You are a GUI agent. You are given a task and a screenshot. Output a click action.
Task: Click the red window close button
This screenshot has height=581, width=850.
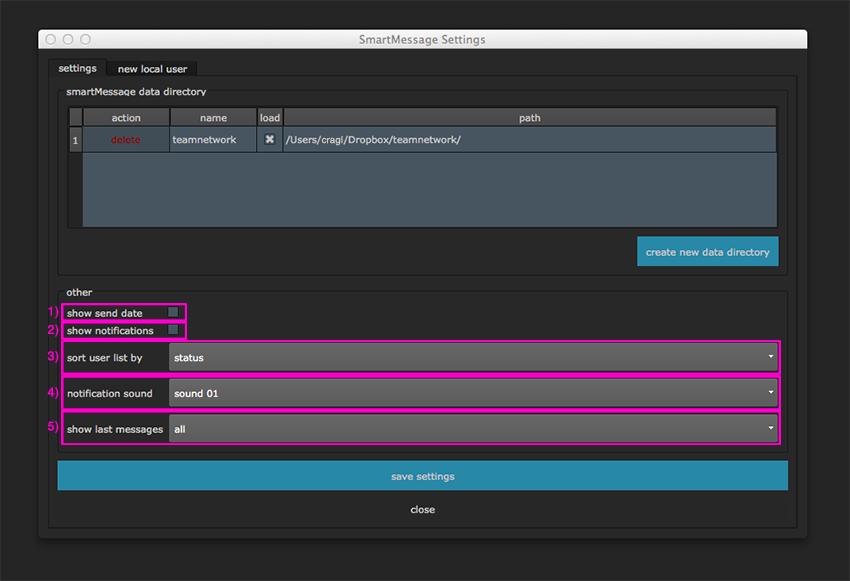(51, 39)
